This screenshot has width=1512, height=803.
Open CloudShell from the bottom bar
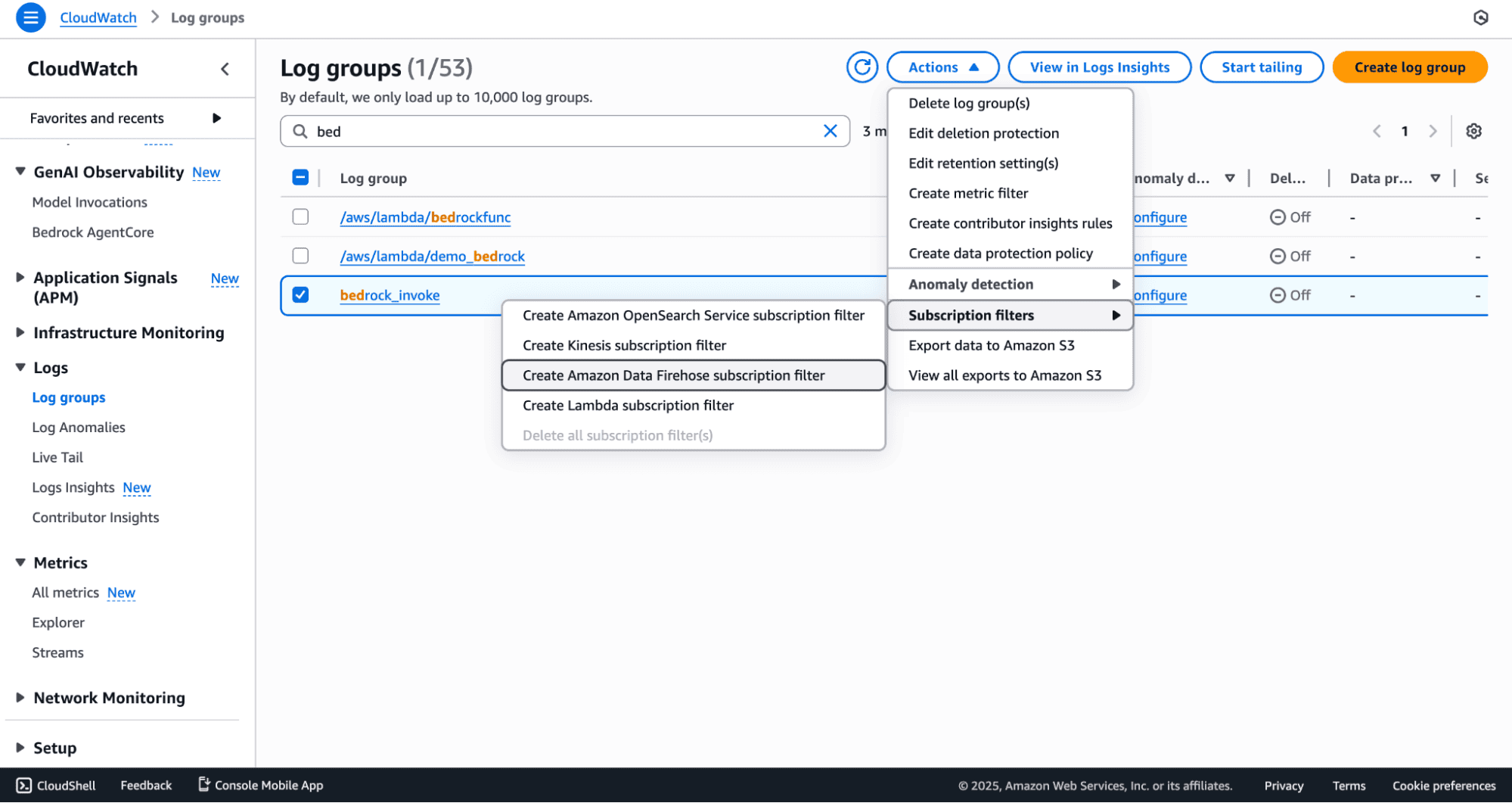pyautogui.click(x=55, y=785)
